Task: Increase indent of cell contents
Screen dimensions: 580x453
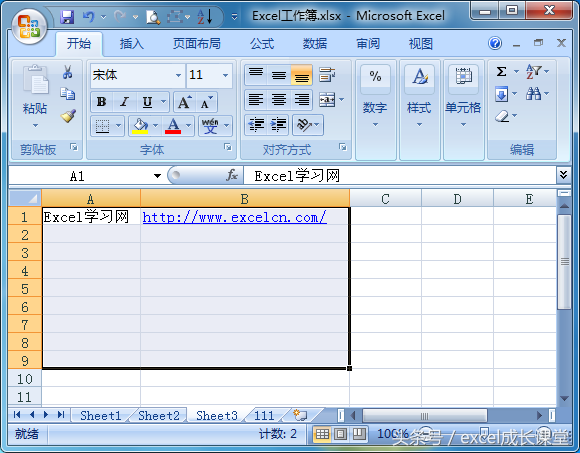Action: [278, 125]
